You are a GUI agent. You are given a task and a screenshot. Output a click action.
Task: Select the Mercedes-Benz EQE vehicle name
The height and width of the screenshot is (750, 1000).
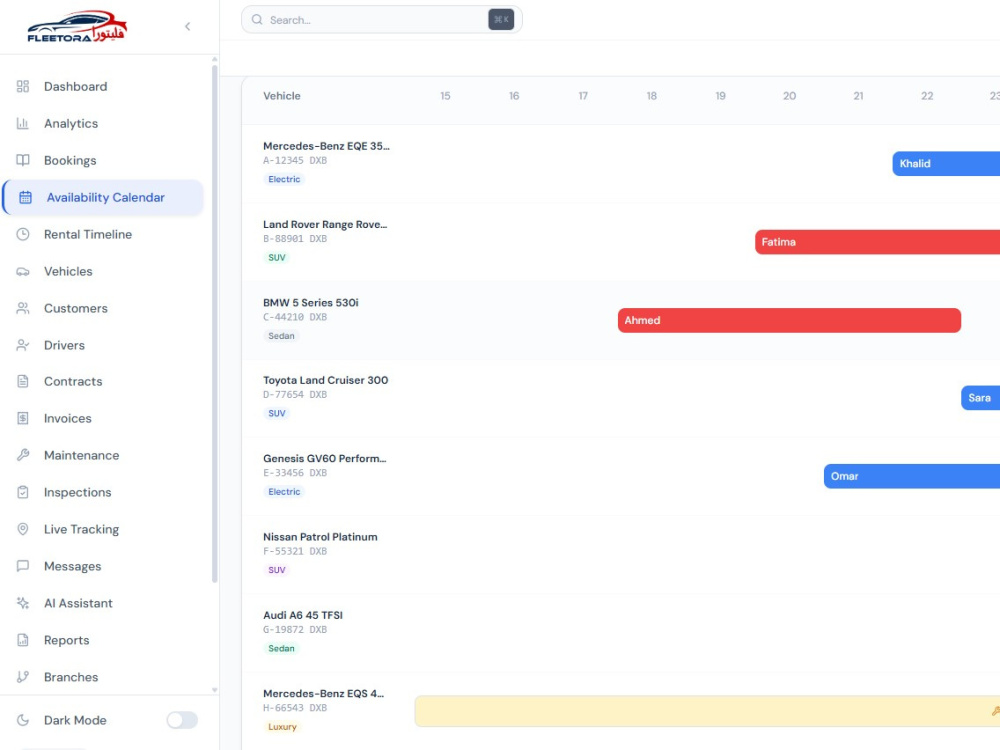click(326, 146)
